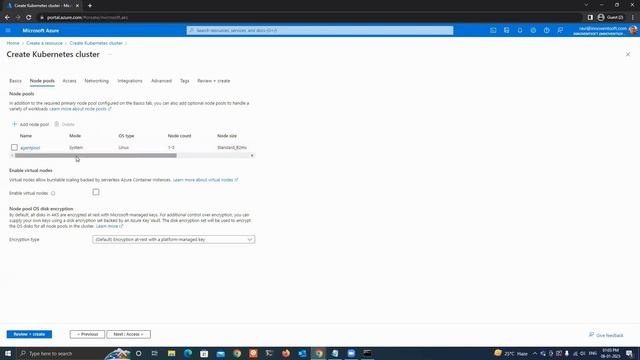Open the account avatar menu
The width and height of the screenshot is (640, 360).
pyautogui.click(x=633, y=30)
